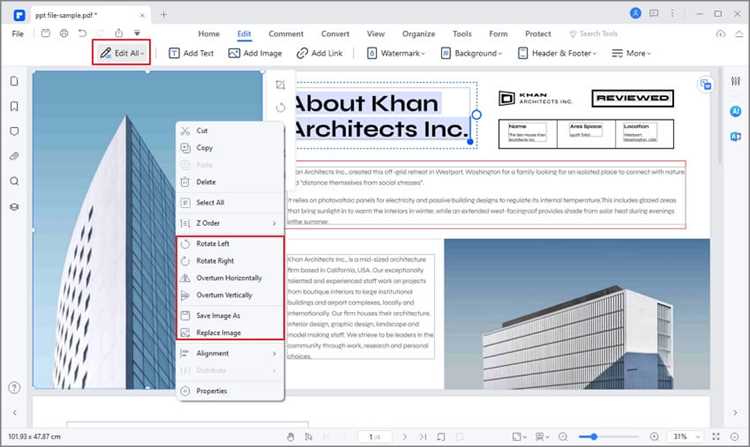The height and width of the screenshot is (447, 750).
Task: Open the Watermark dropdown
Action: point(396,53)
